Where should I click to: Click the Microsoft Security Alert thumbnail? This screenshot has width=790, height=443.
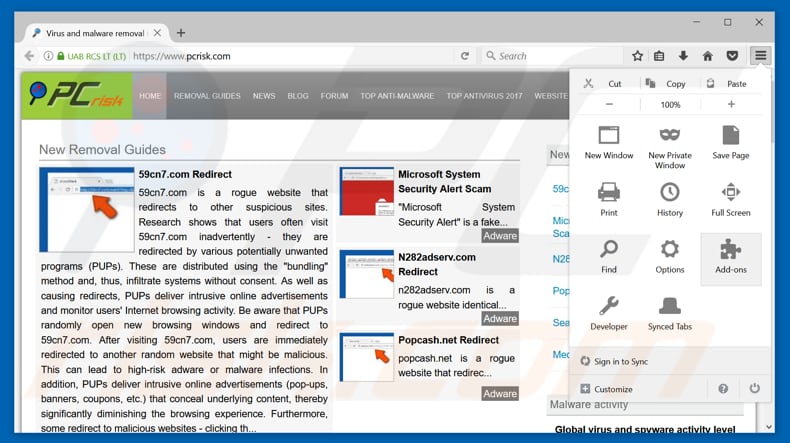pyautogui.click(x=367, y=192)
